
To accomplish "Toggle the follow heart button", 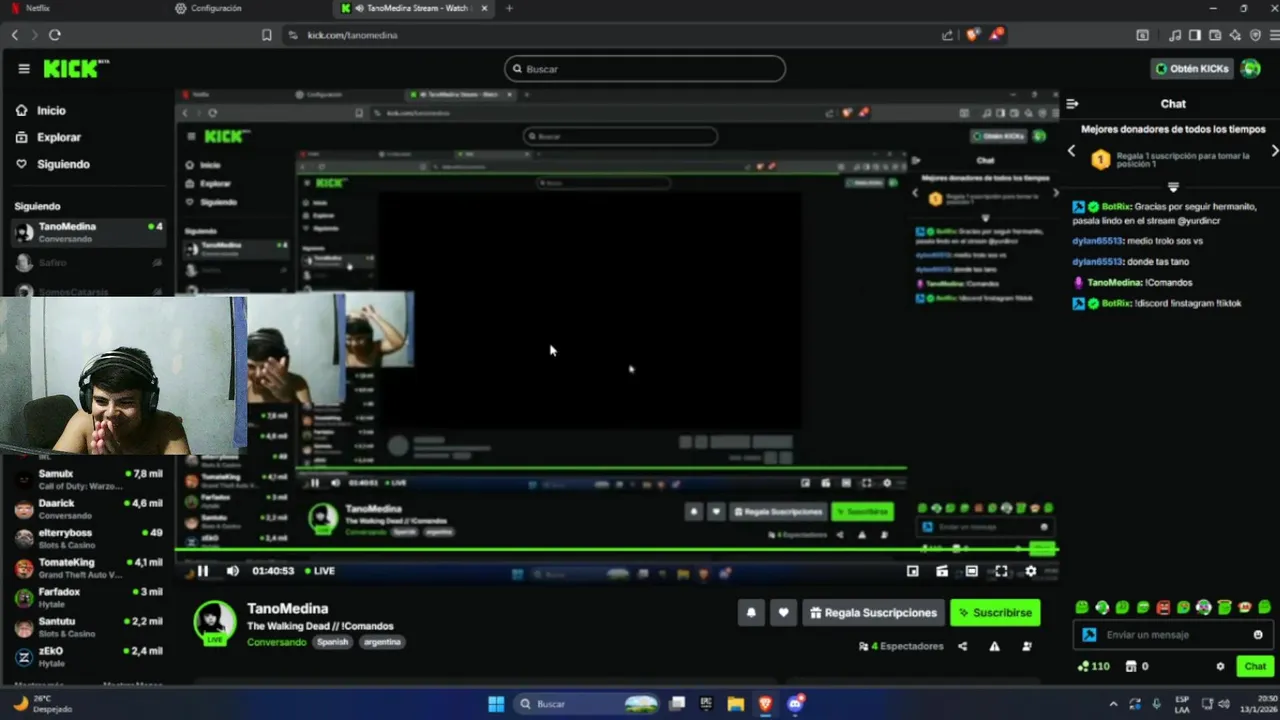I will (x=784, y=613).
